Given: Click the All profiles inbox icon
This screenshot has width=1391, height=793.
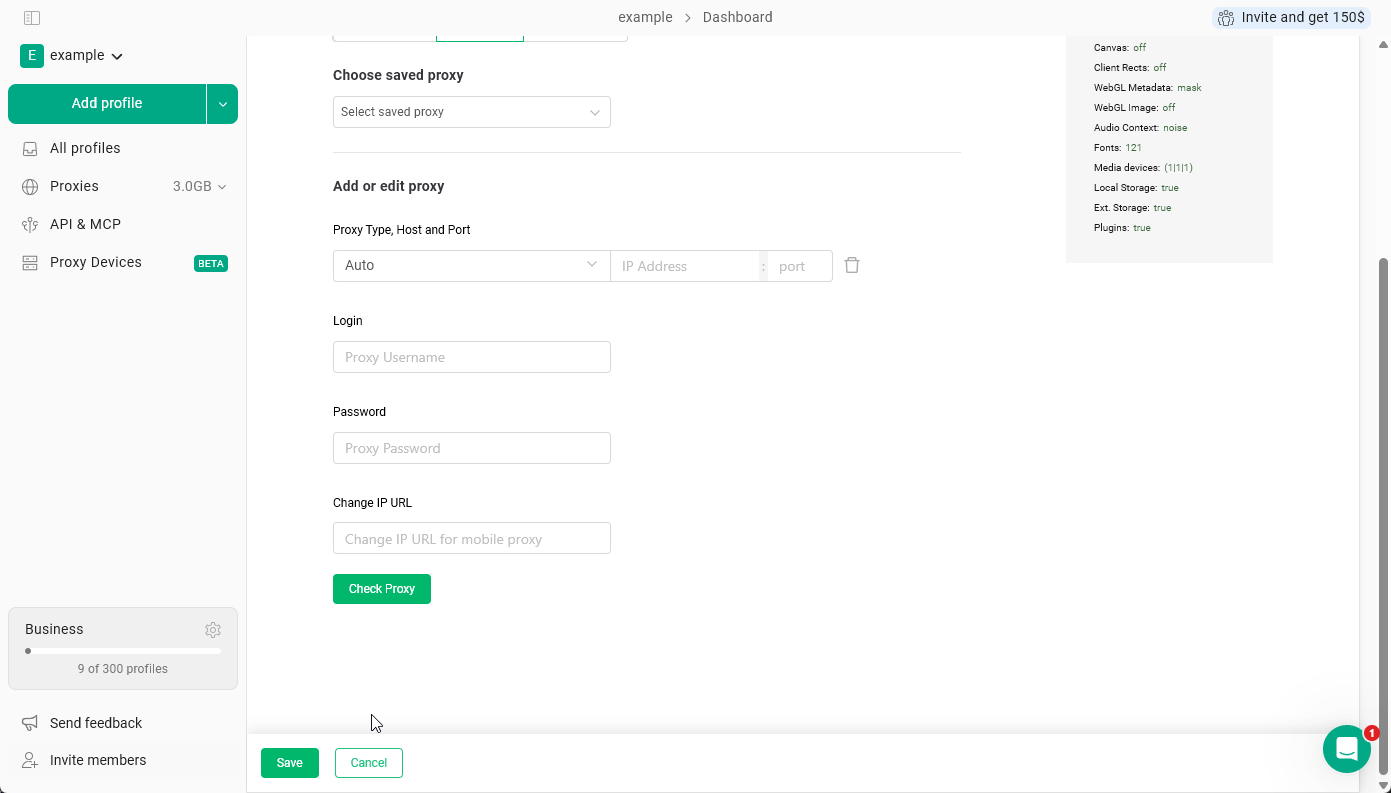Looking at the screenshot, I should pyautogui.click(x=30, y=148).
